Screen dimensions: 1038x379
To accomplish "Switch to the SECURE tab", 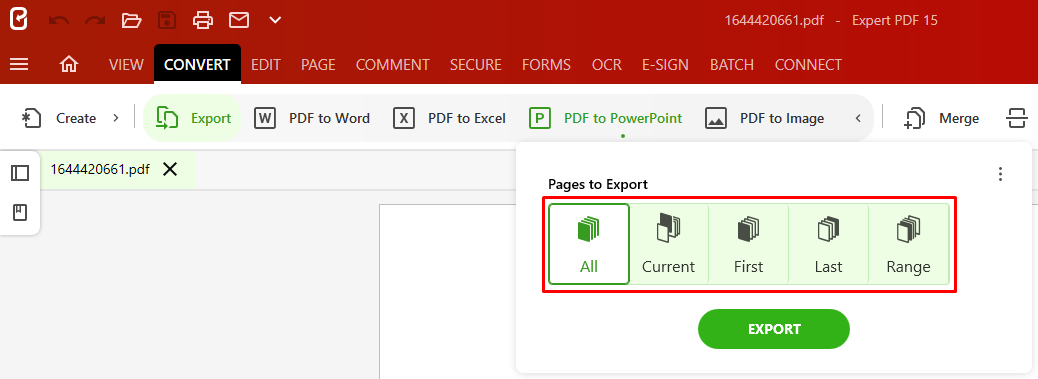I will (x=476, y=65).
